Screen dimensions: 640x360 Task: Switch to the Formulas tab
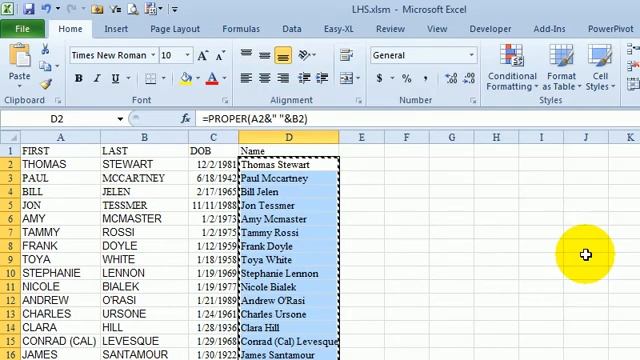(x=241, y=29)
